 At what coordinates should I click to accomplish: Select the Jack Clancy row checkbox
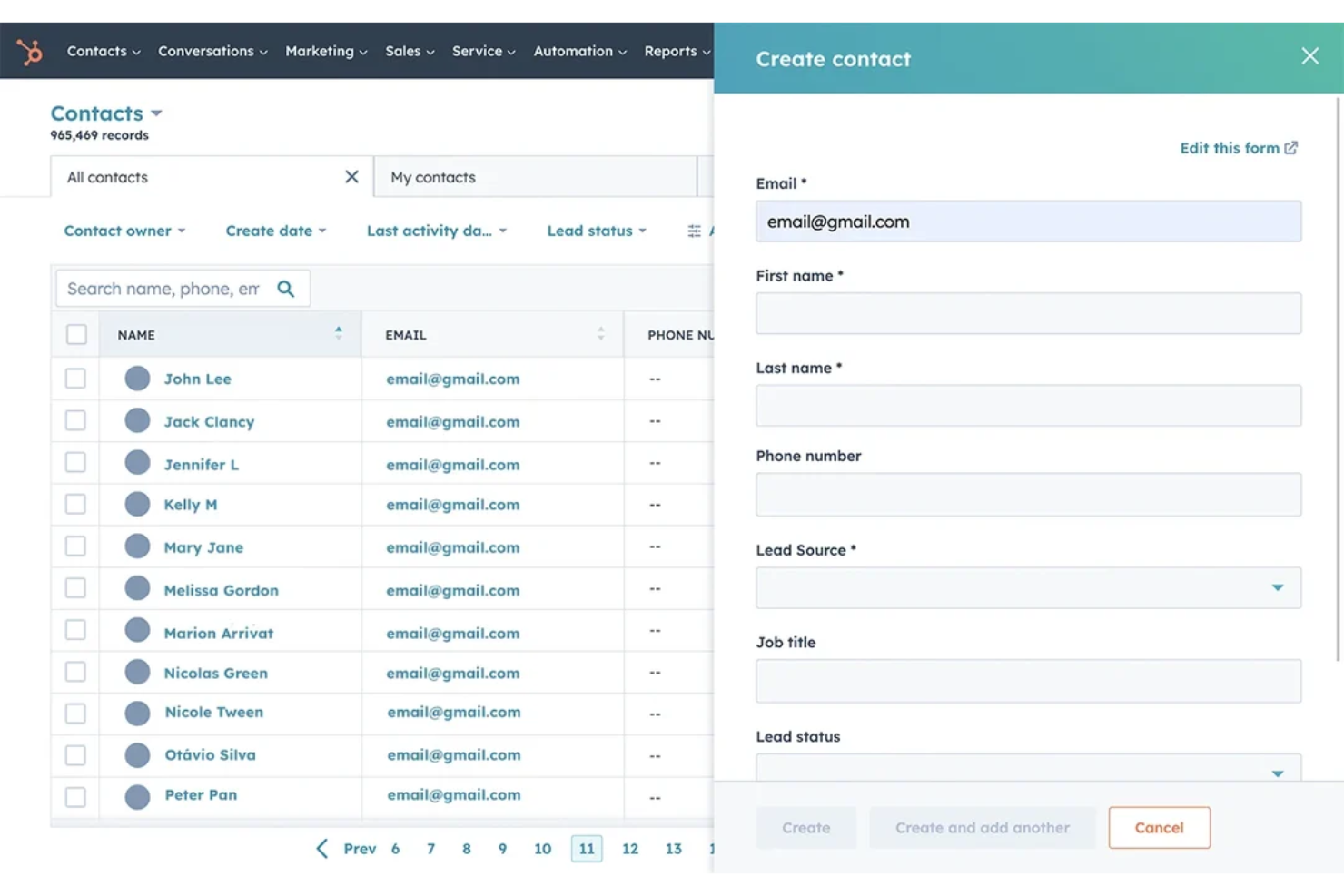coord(75,420)
